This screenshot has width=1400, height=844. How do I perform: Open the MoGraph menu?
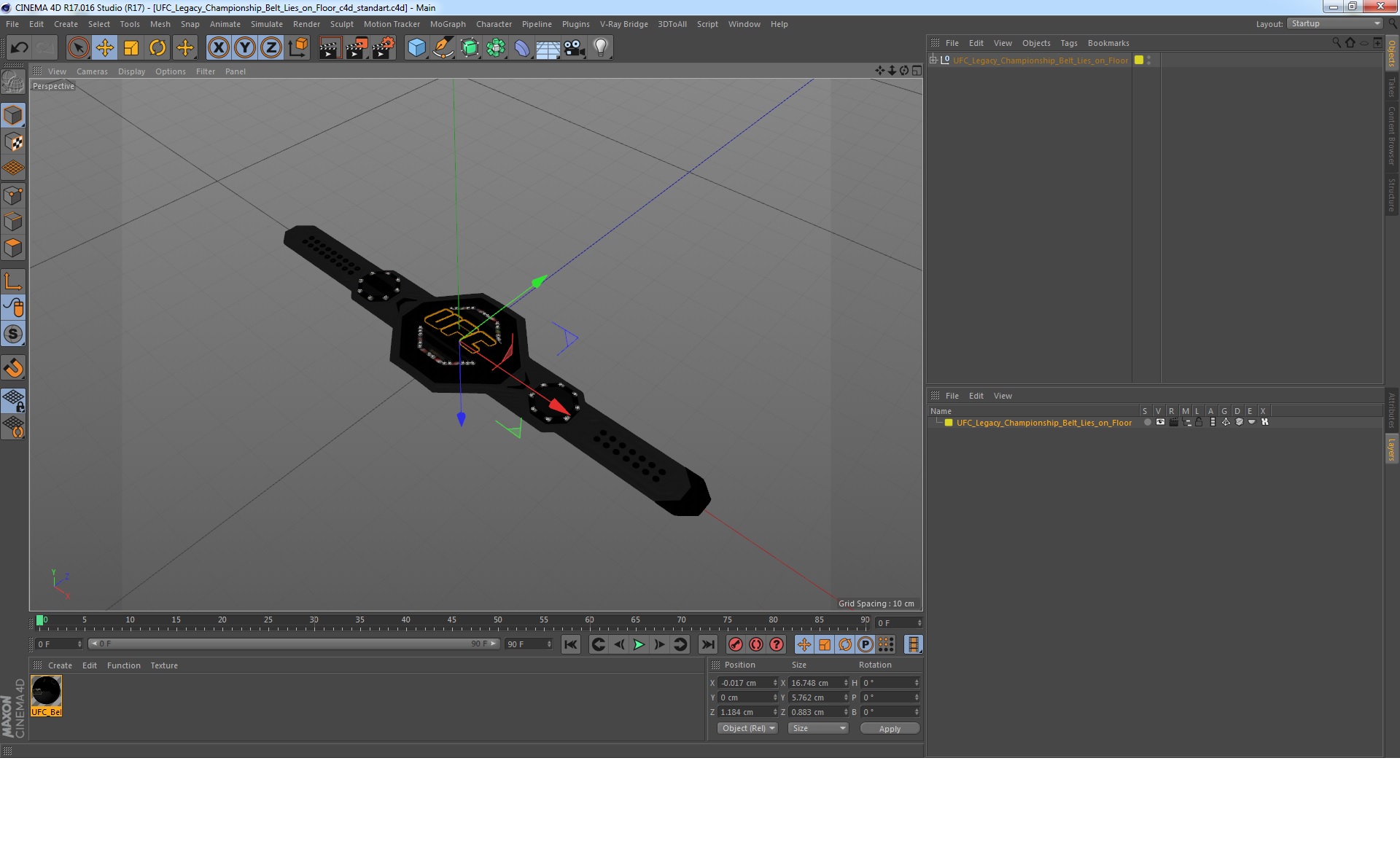[448, 24]
